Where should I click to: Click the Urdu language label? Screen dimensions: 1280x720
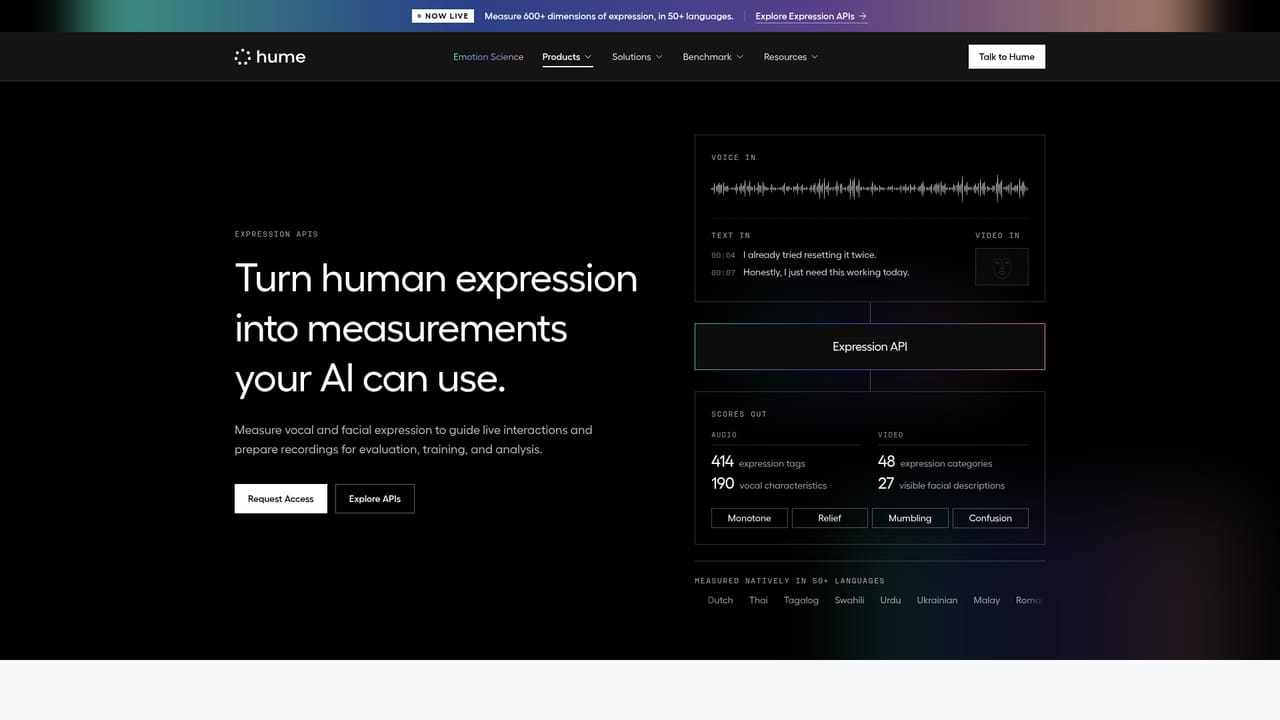(x=890, y=600)
